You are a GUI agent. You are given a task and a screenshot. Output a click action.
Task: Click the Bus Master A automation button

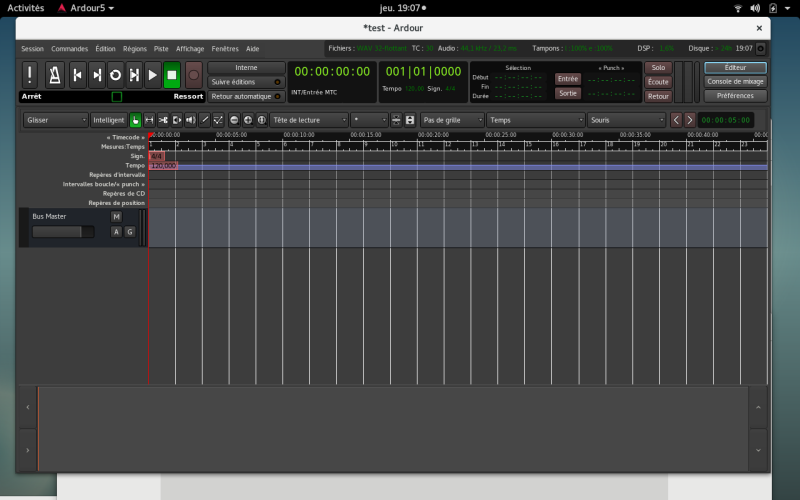tap(116, 232)
